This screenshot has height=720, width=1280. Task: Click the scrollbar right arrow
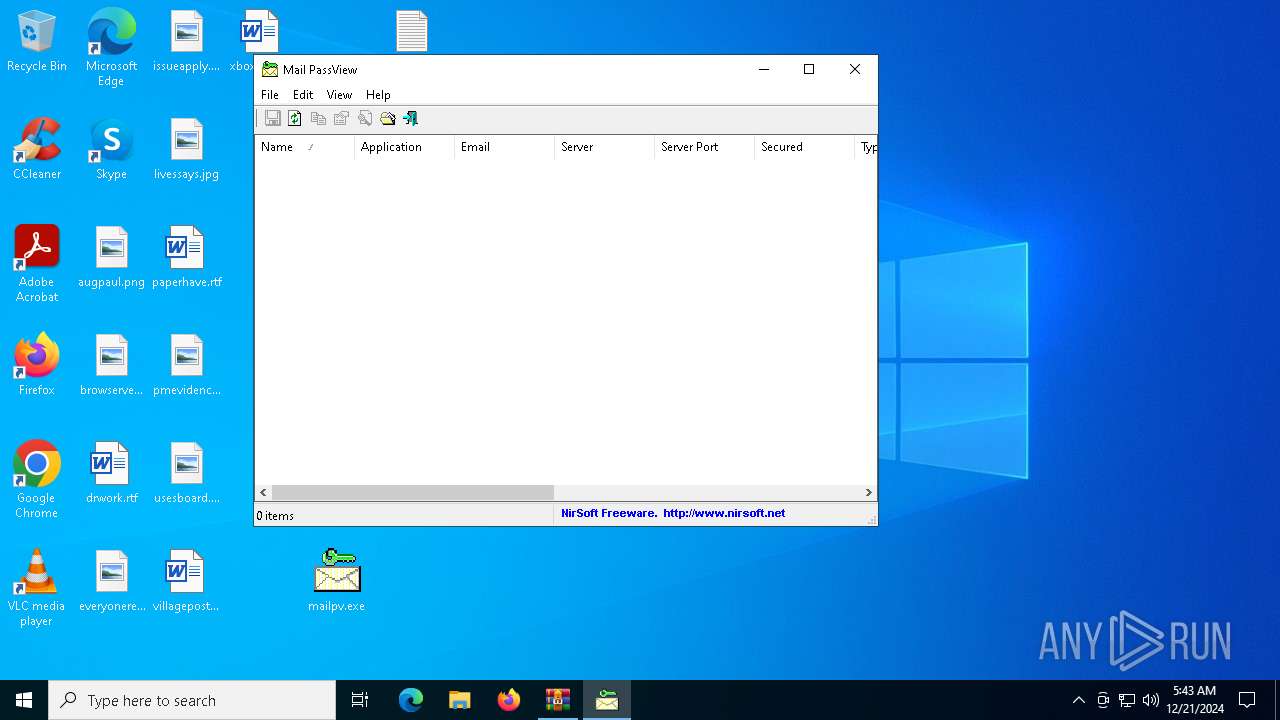868,492
